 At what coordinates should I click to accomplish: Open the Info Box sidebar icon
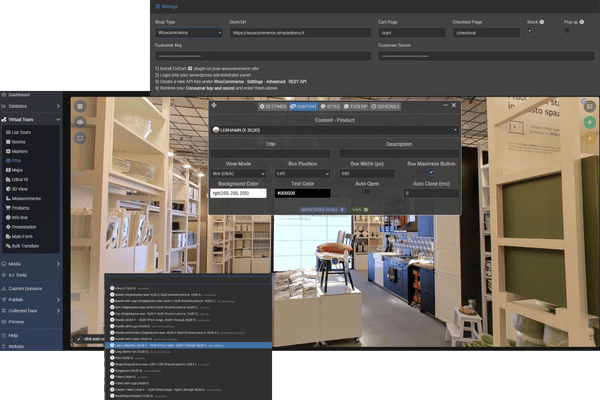(x=8, y=217)
